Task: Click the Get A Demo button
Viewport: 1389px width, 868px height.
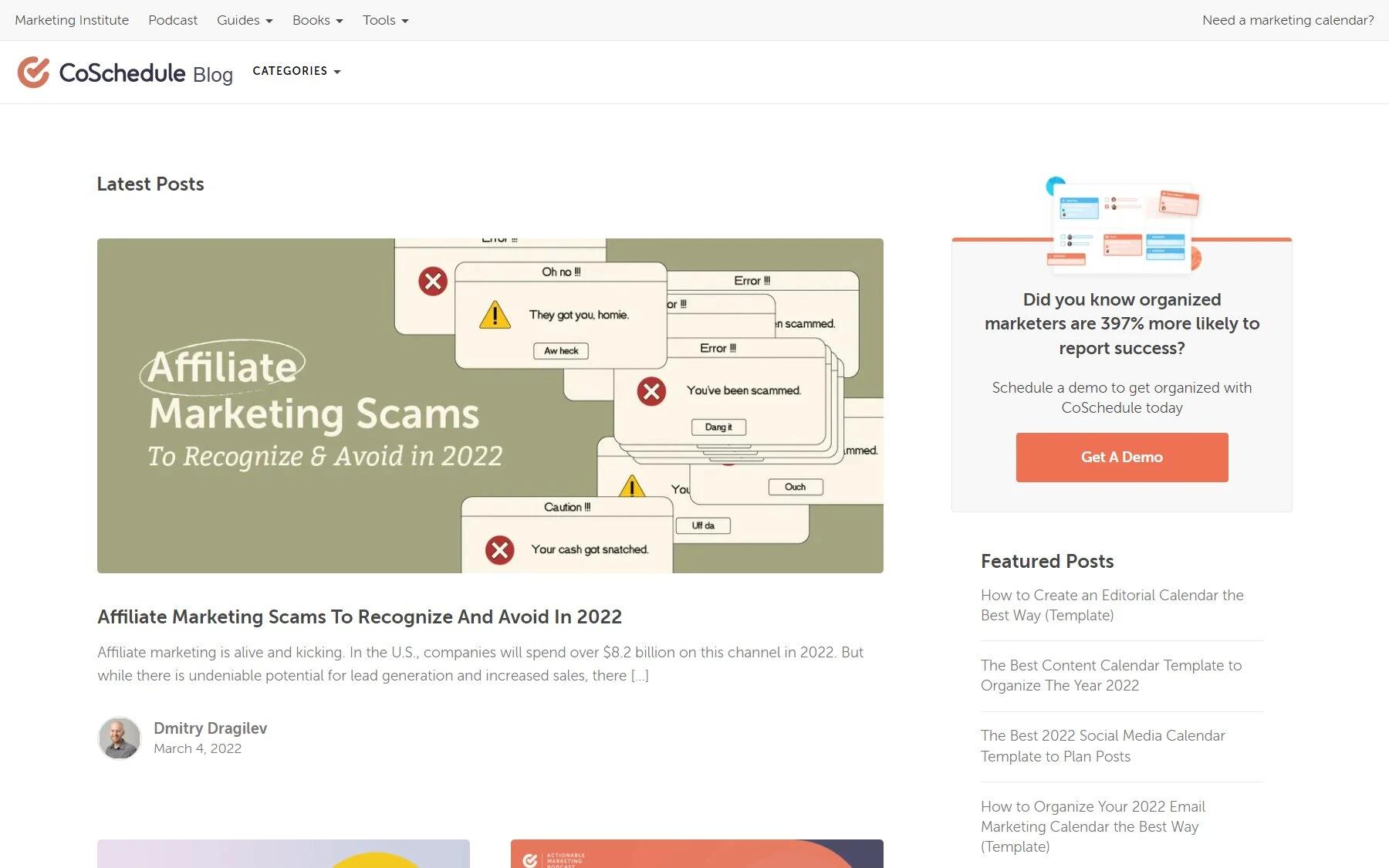Action: coord(1121,458)
